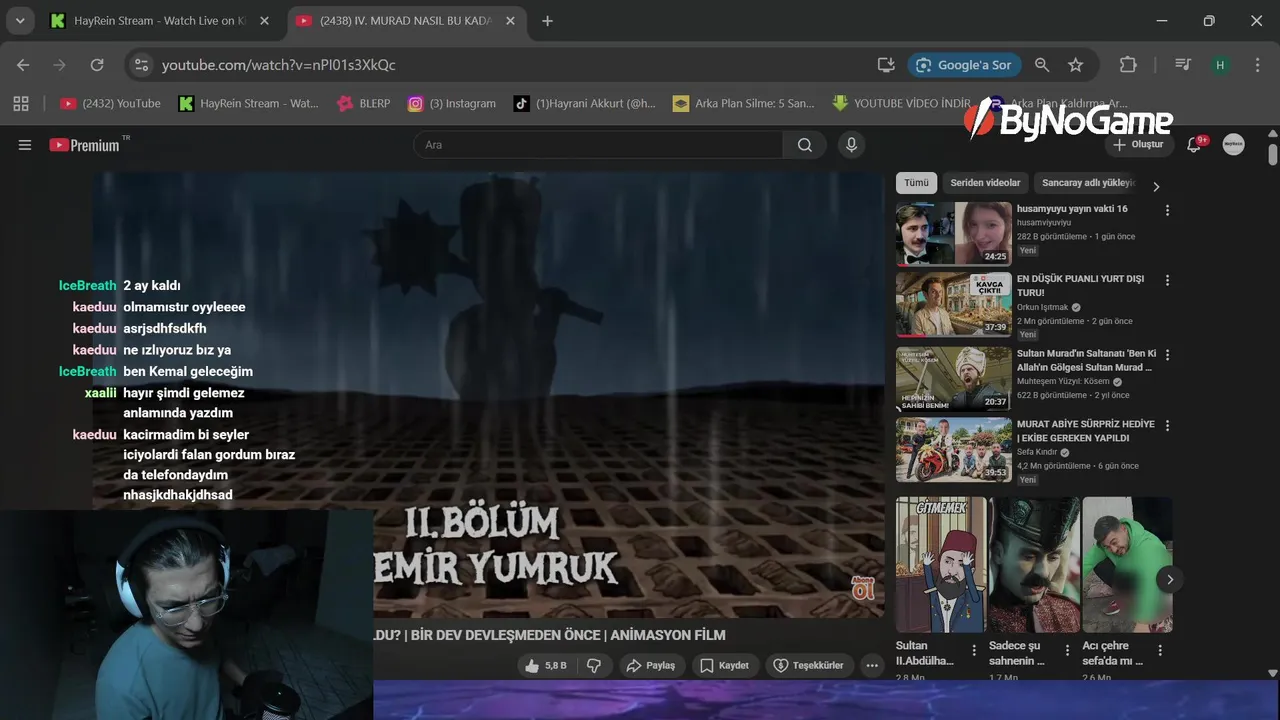1280x720 pixels.
Task: Click the Abone Ol overlay on video
Action: [x=862, y=587]
